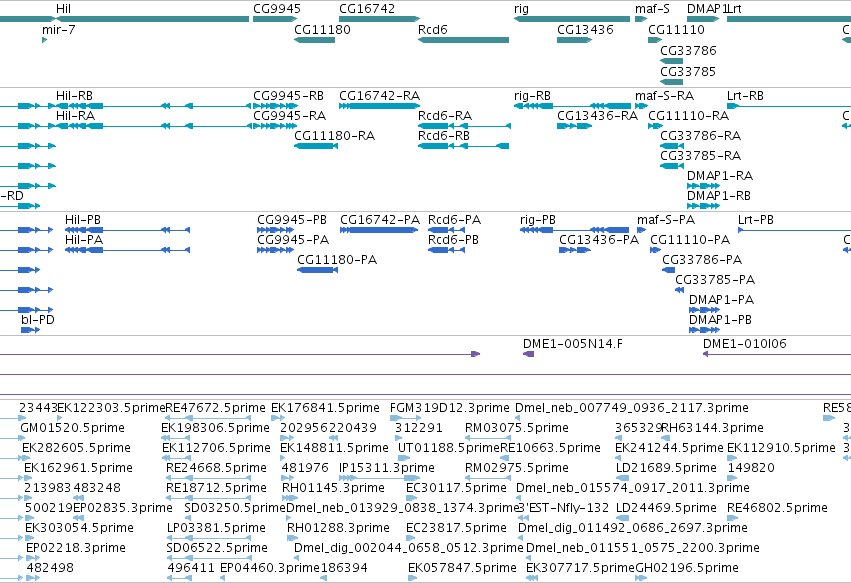
Task: Click the Rcd6-PB protein feature
Action: pyautogui.click(x=446, y=250)
